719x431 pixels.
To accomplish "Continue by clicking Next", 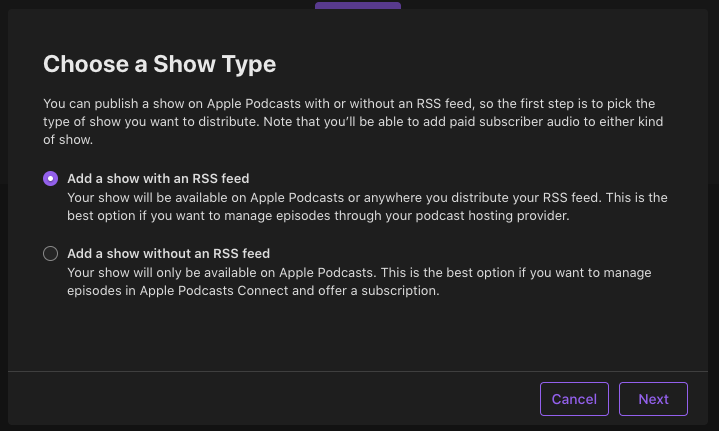I will 653,399.
